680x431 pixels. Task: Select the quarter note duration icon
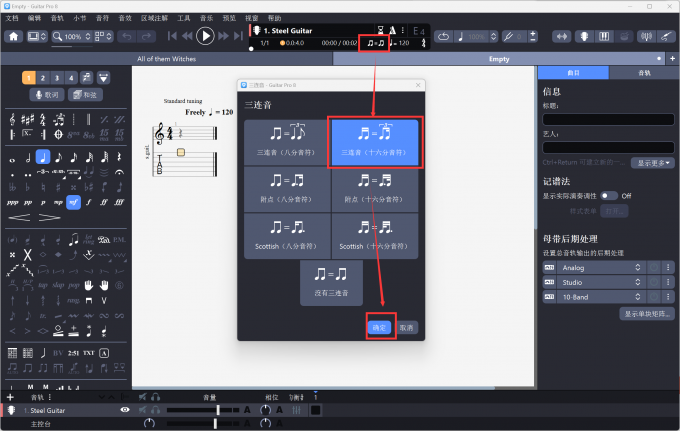(43, 157)
